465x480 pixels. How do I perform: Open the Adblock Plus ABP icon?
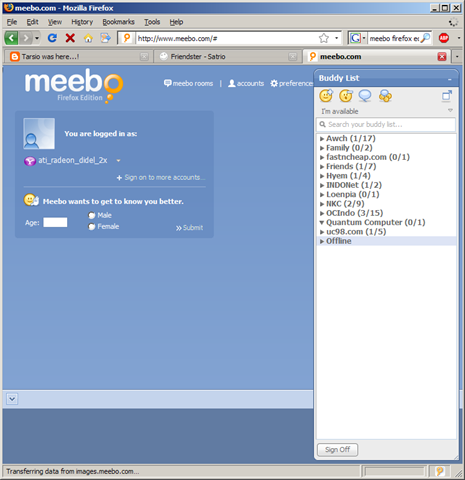[x=444, y=38]
